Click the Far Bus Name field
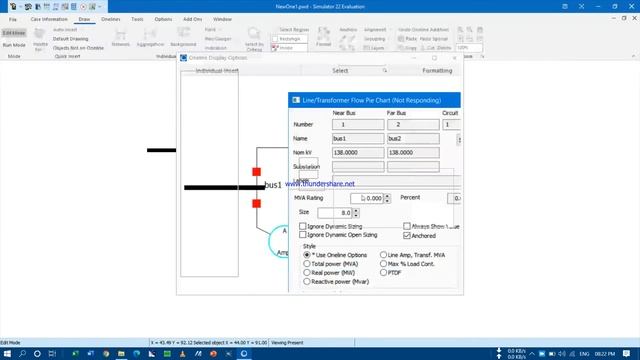This screenshot has height=360, width=640. 413,139
